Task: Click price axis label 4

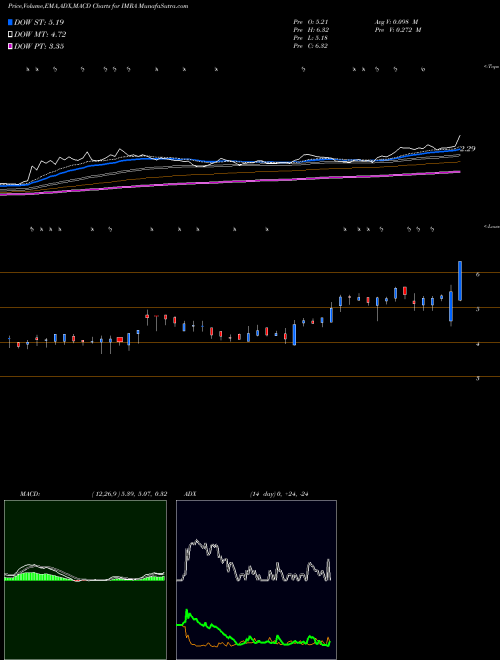Action: click(477, 344)
